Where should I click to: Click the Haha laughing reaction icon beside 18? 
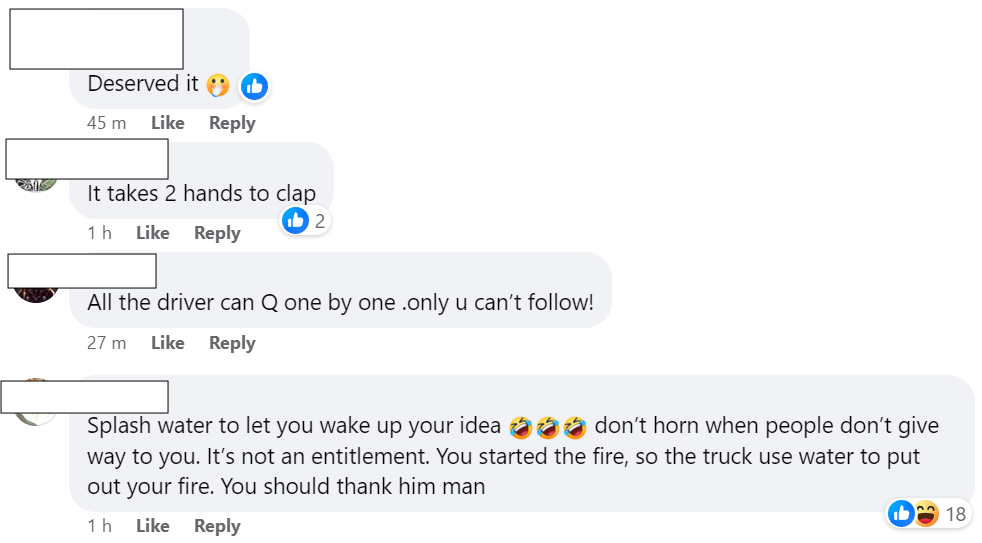[x=925, y=514]
